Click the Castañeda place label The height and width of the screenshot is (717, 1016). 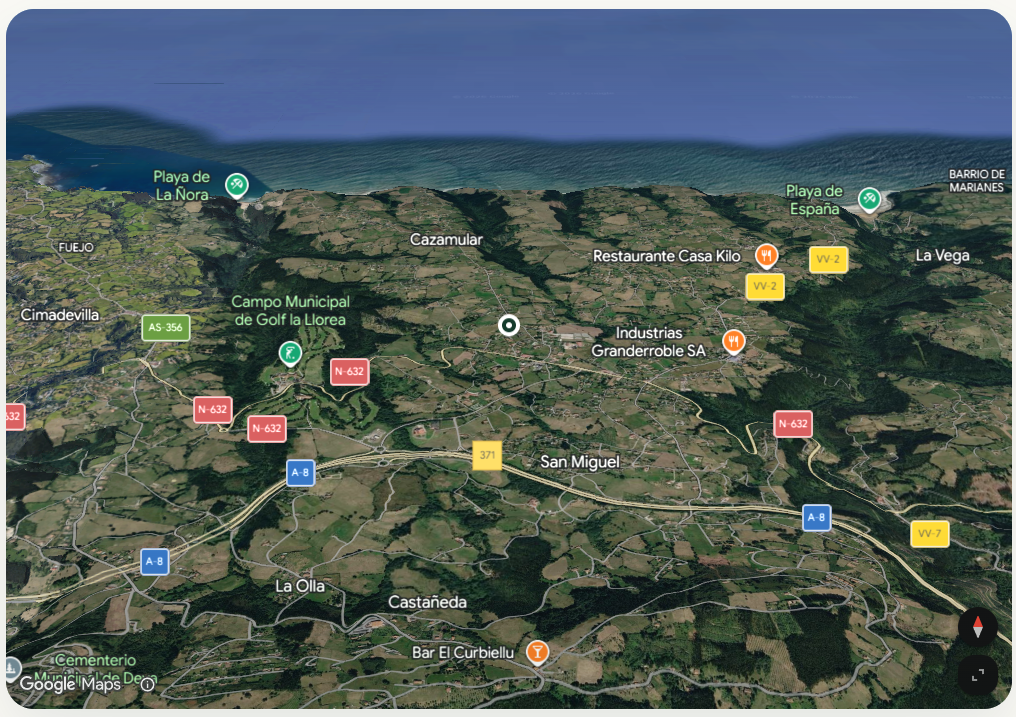(x=427, y=602)
